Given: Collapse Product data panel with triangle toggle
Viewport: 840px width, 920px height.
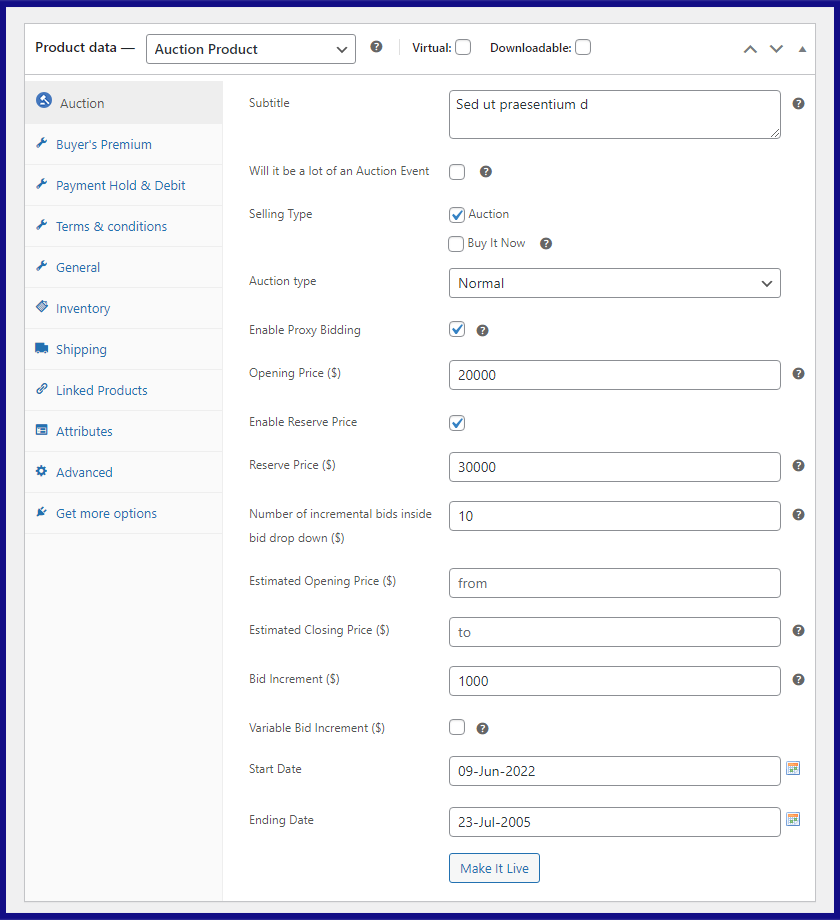Looking at the screenshot, I should [802, 49].
